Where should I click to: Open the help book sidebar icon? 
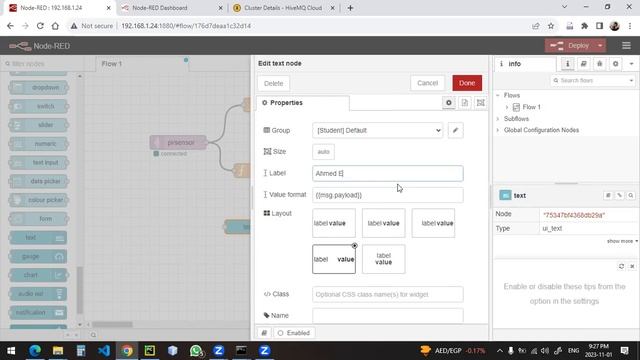tap(584, 64)
